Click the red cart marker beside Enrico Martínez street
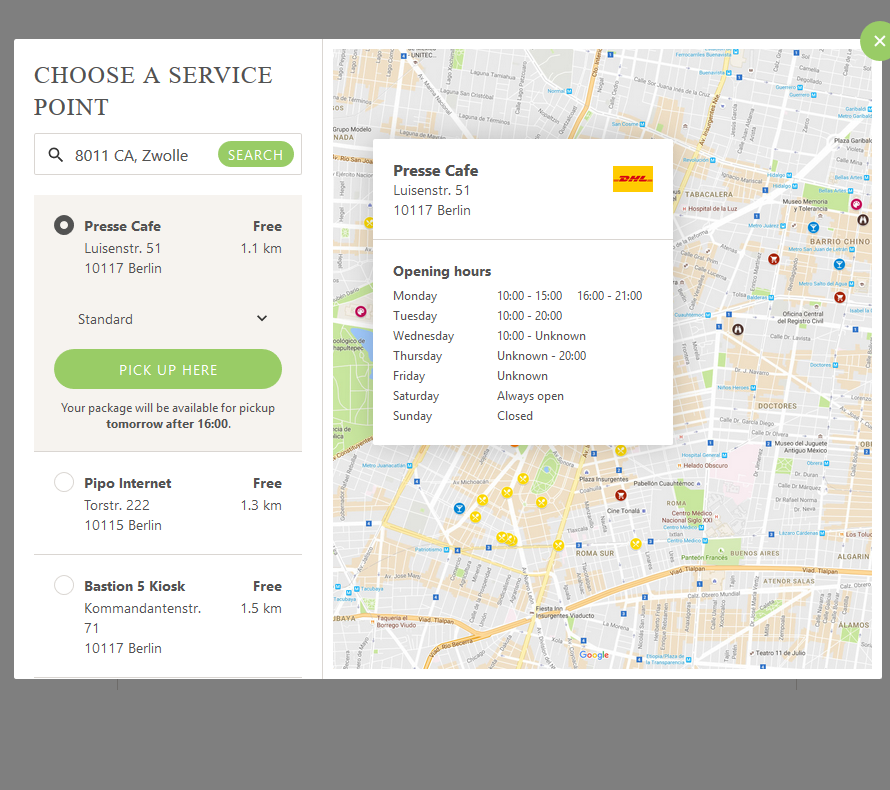The image size is (890, 790). (773, 259)
